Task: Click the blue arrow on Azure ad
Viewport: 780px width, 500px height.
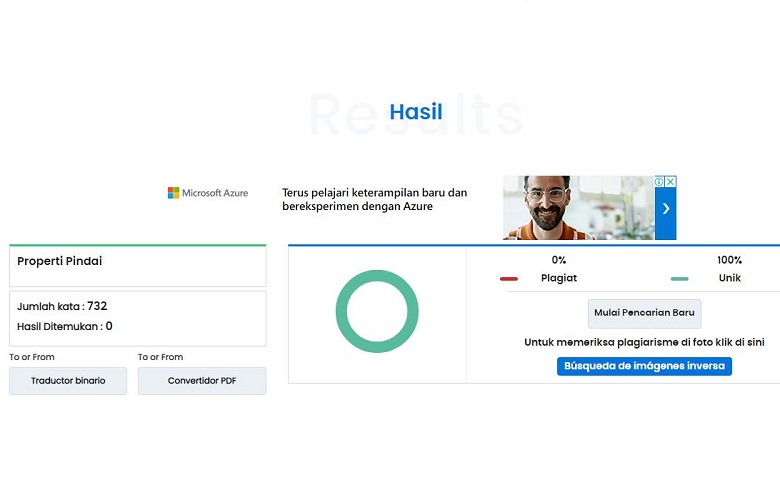Action: [666, 209]
